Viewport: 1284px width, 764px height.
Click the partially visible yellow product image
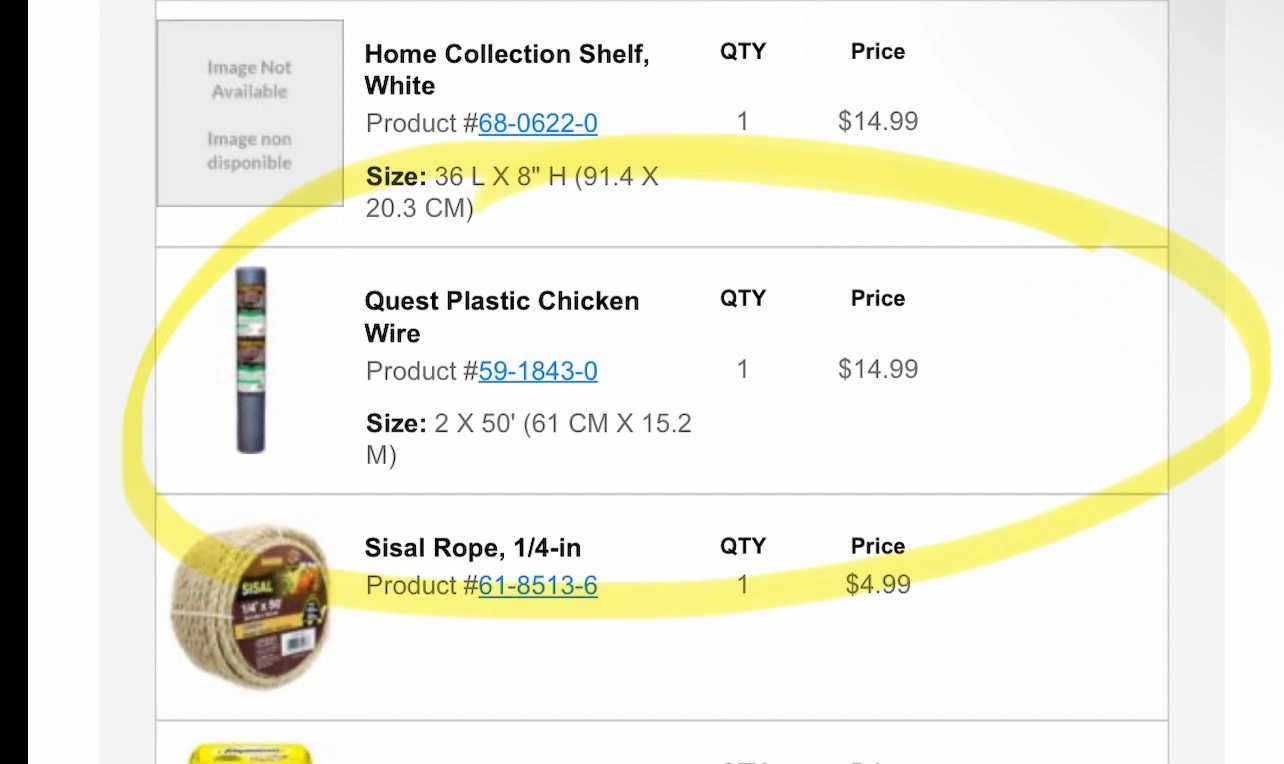pos(251,753)
